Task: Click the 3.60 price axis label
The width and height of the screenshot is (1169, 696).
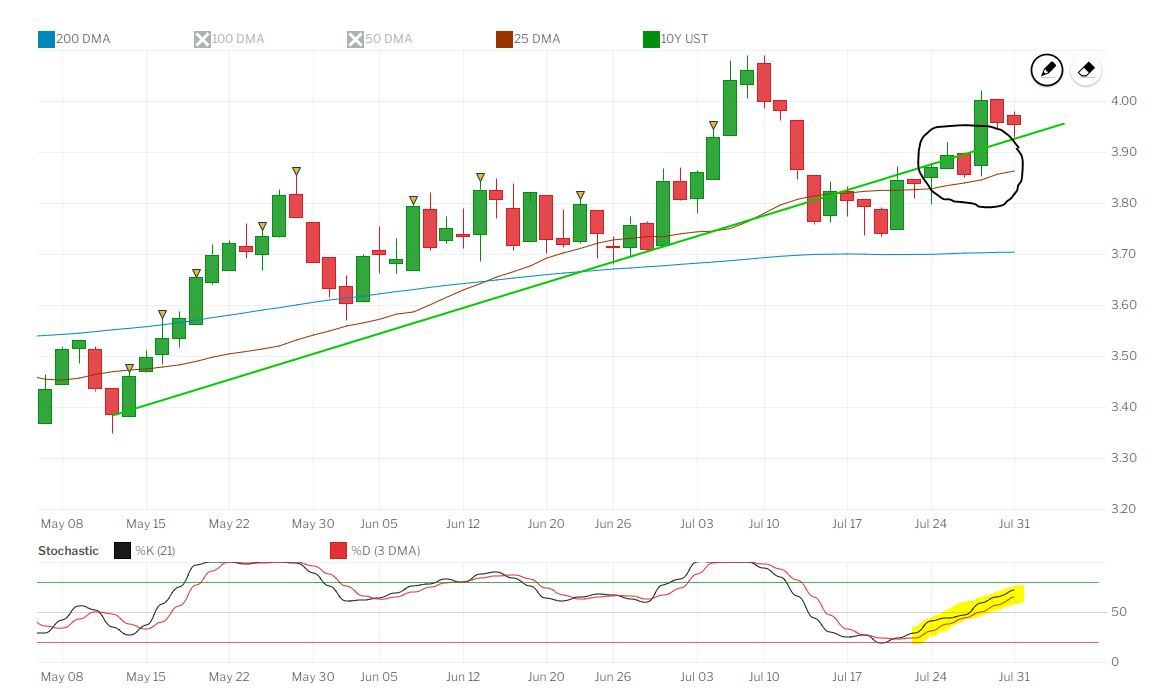Action: (x=1124, y=305)
